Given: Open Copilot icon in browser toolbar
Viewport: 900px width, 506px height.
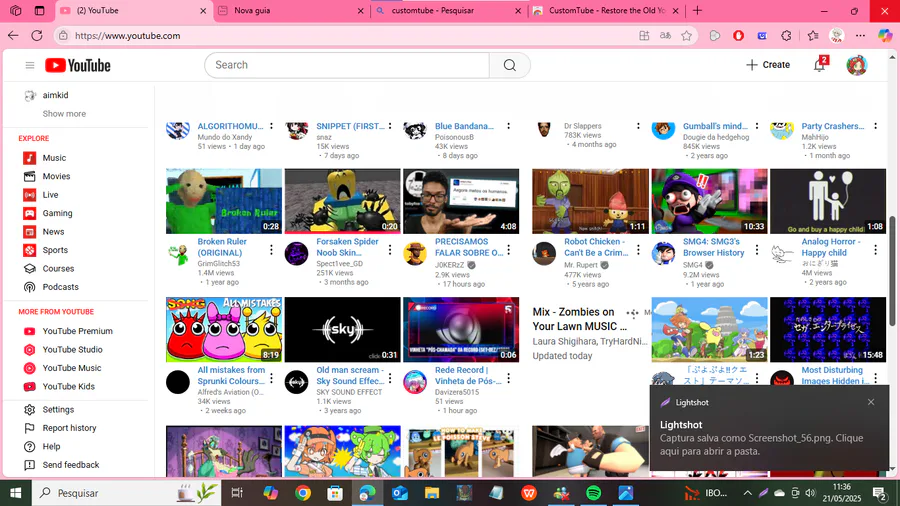Looking at the screenshot, I should click(x=885, y=36).
